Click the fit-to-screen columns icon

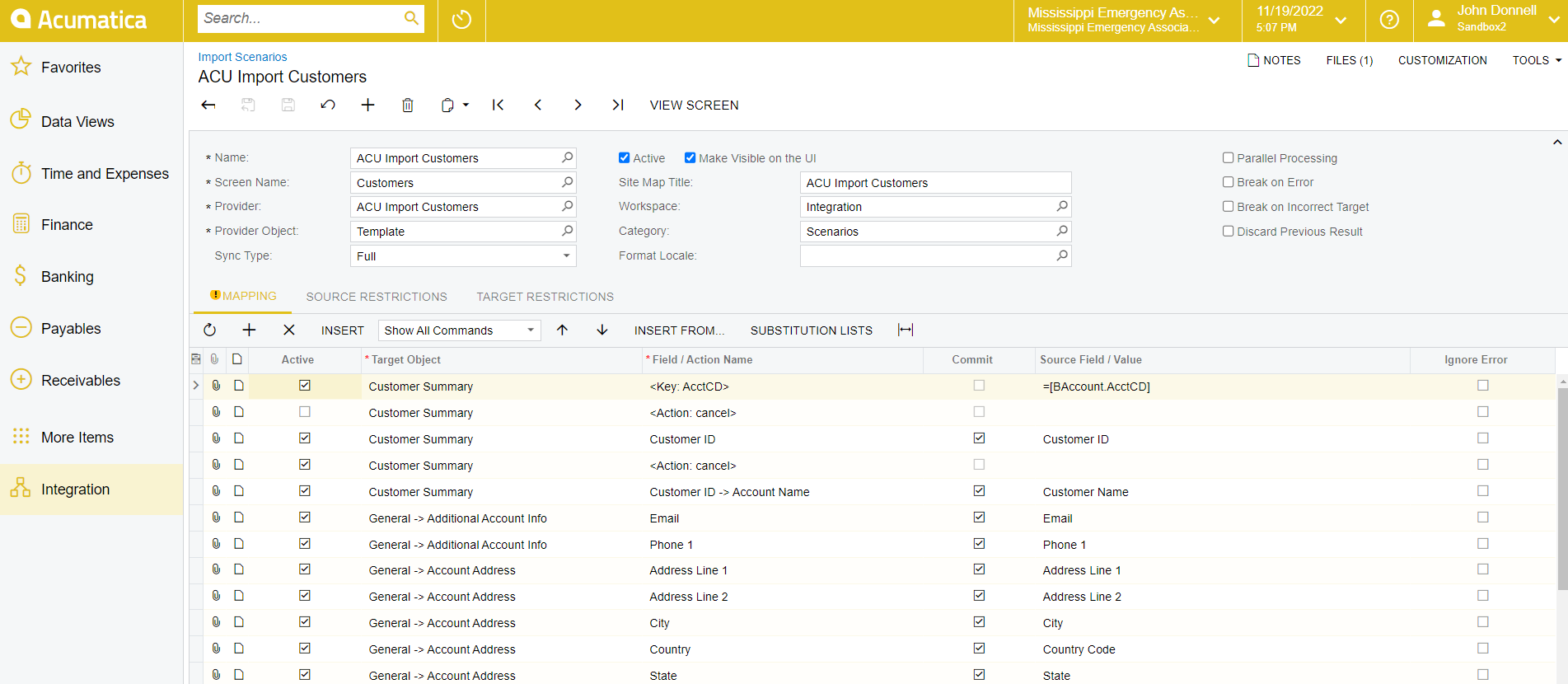(906, 330)
